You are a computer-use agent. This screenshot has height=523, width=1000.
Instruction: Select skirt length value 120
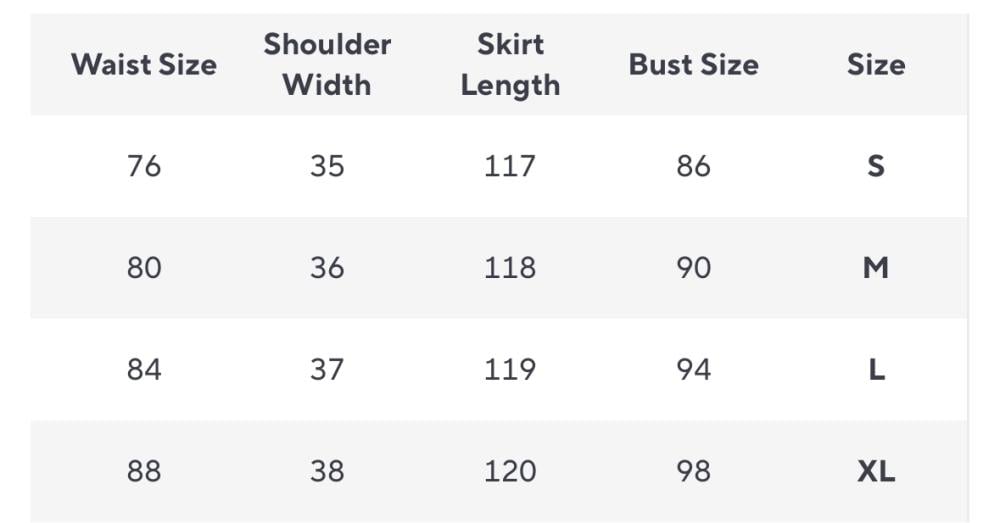510,471
